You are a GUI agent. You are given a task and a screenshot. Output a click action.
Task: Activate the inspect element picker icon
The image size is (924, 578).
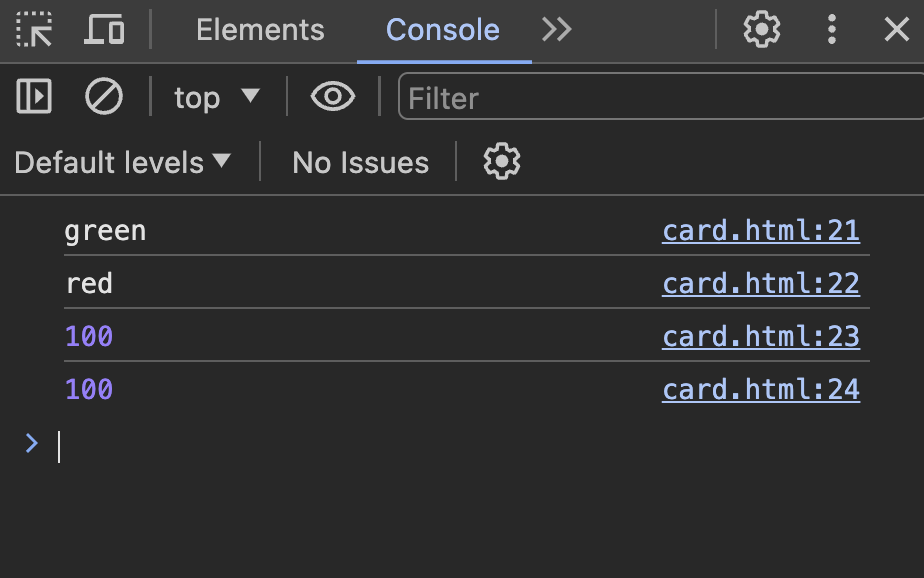coord(35,30)
